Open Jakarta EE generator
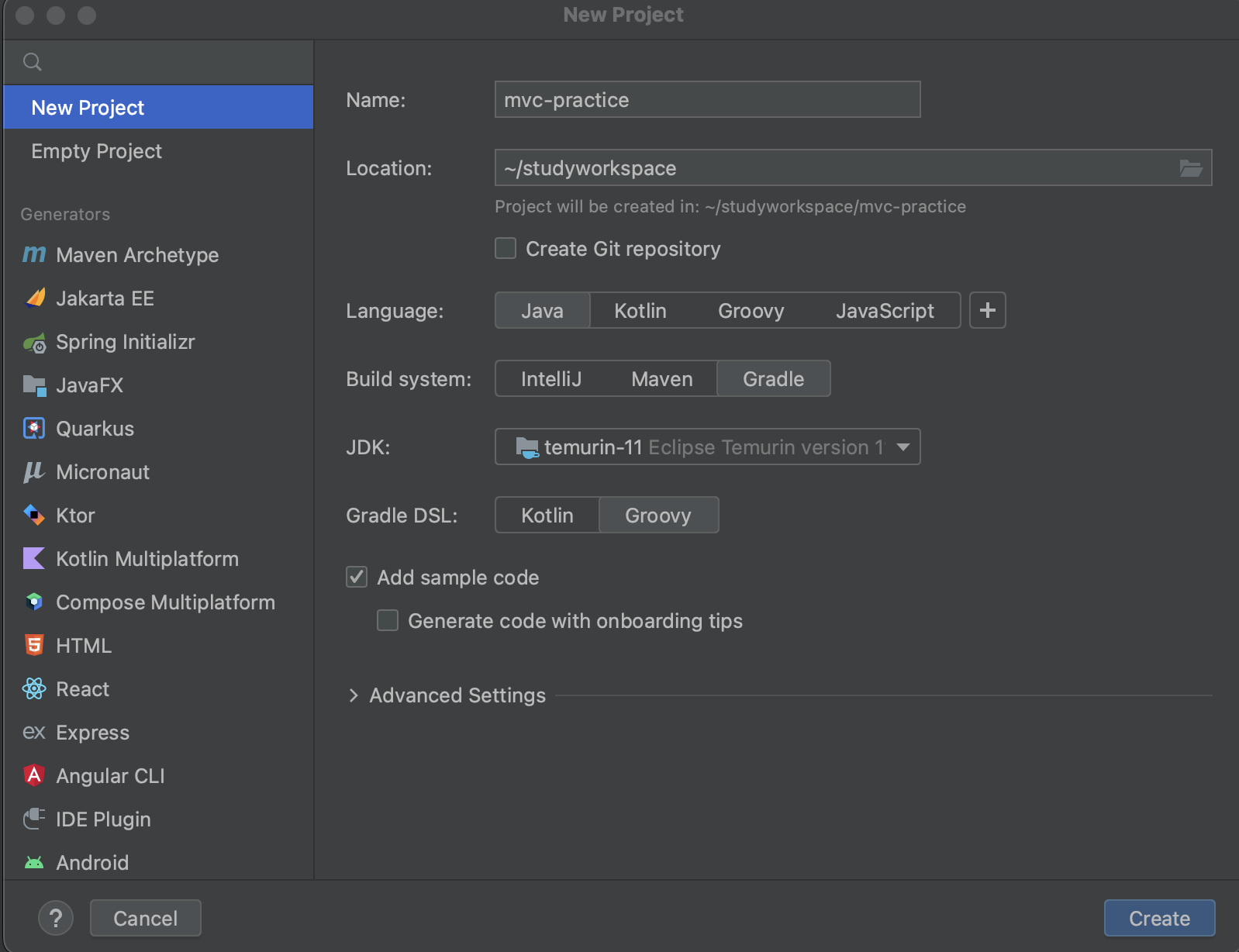The width and height of the screenshot is (1239, 952). click(x=158, y=298)
